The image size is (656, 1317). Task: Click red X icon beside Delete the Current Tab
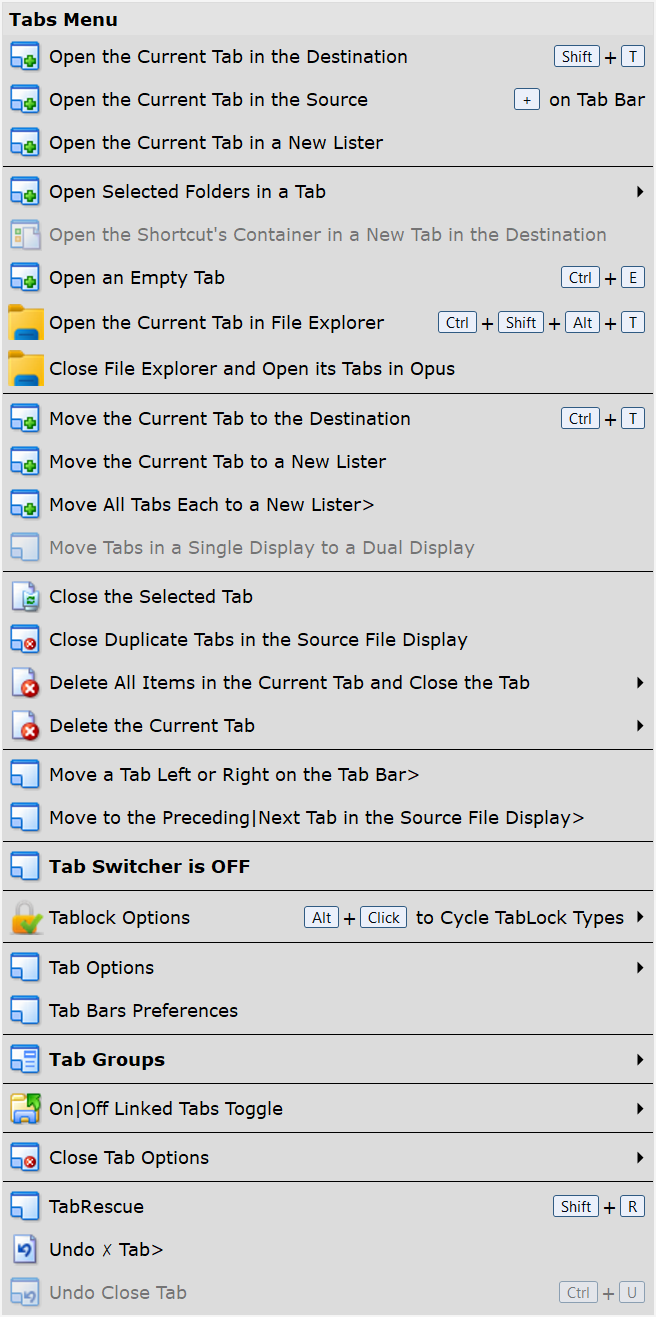[x=24, y=726]
